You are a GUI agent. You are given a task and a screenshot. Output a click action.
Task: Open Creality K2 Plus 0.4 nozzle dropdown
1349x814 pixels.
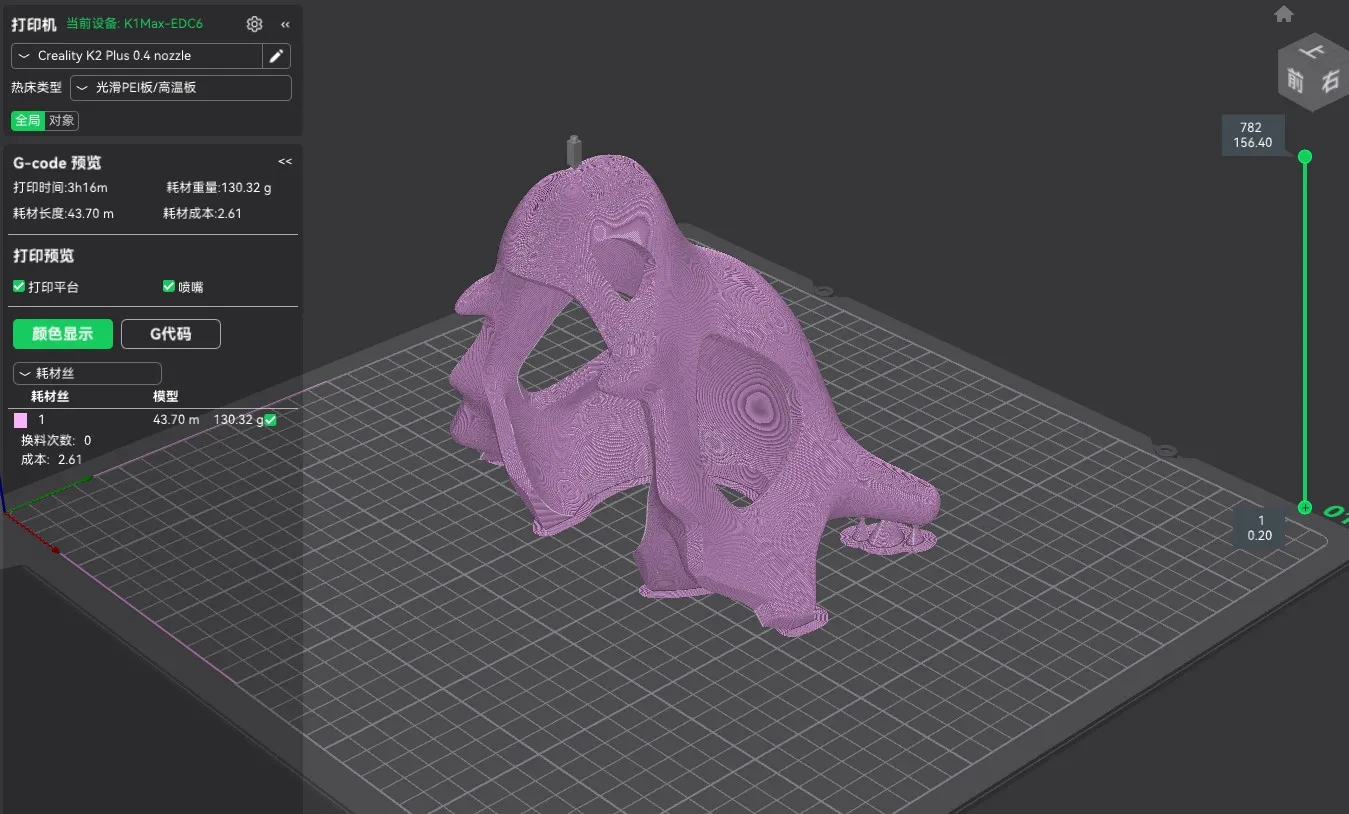click(137, 56)
